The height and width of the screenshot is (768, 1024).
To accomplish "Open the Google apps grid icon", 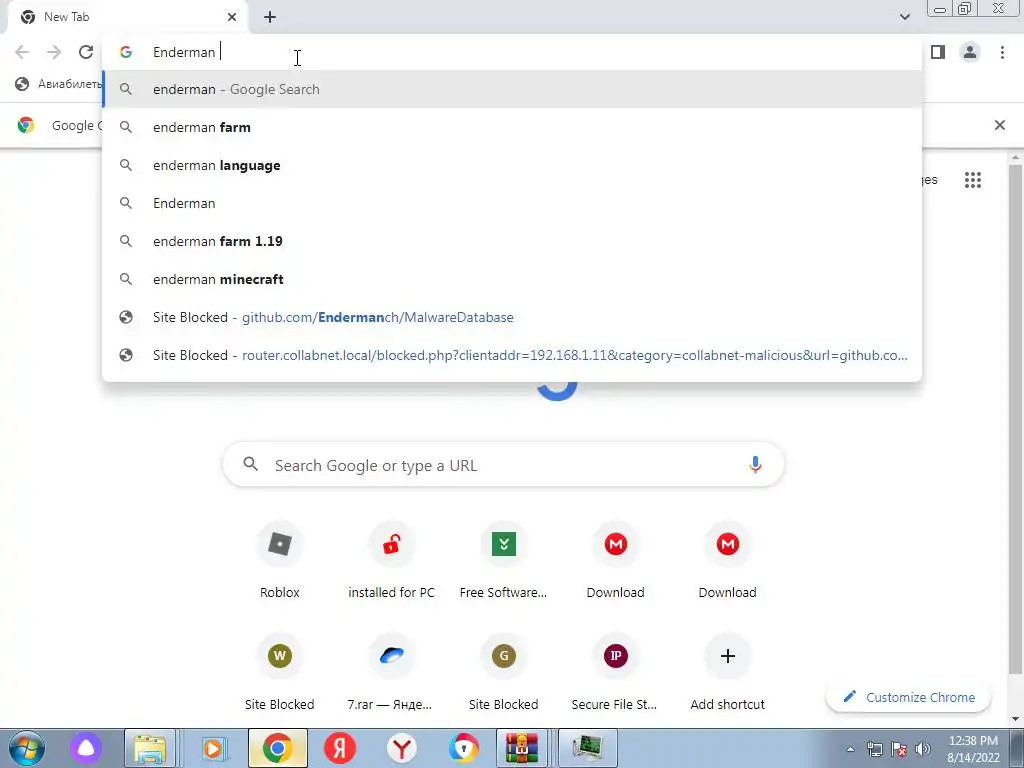I will pos(972,180).
